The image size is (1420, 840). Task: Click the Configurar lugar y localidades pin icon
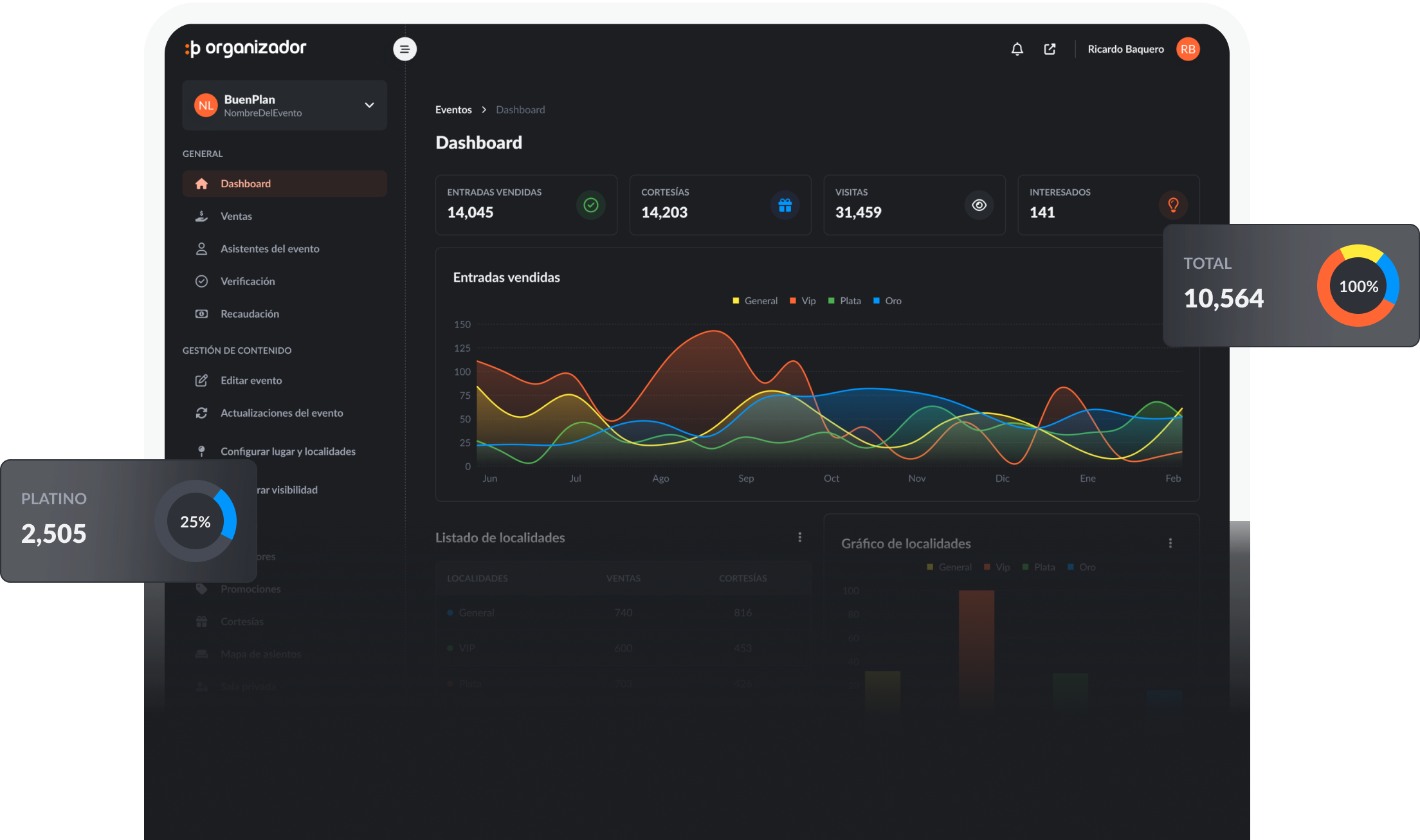202,451
